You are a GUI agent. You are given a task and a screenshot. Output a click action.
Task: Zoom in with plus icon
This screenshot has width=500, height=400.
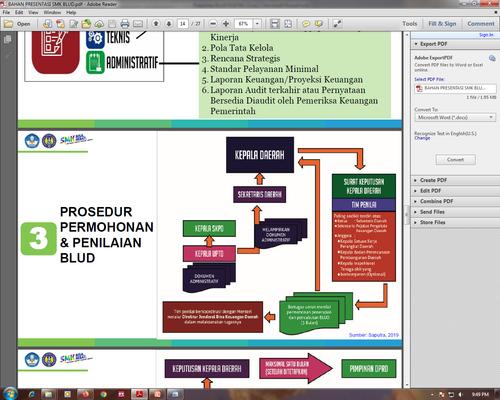coord(226,24)
